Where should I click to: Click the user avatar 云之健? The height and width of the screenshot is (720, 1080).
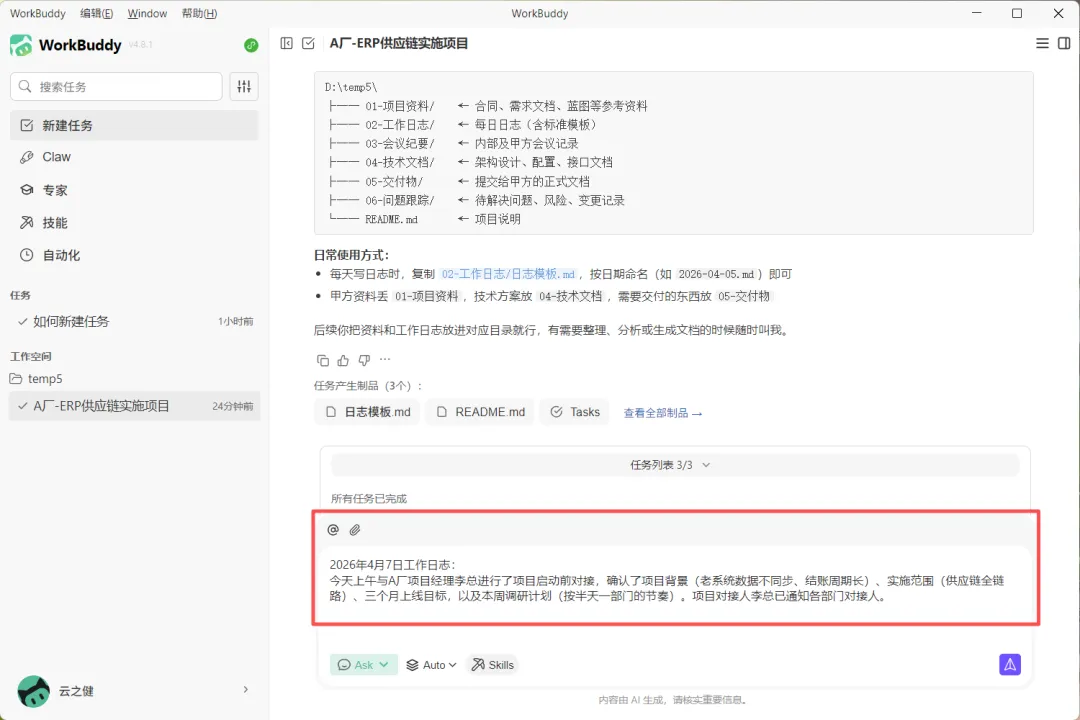[x=34, y=691]
